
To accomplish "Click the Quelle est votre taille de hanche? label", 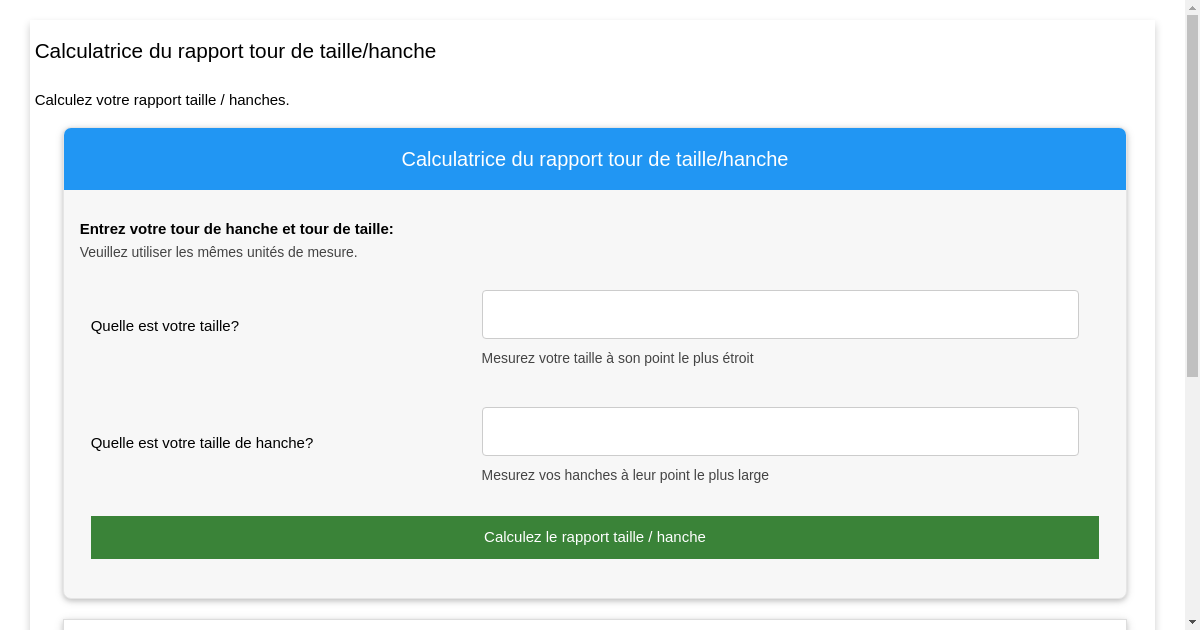I will 201,443.
